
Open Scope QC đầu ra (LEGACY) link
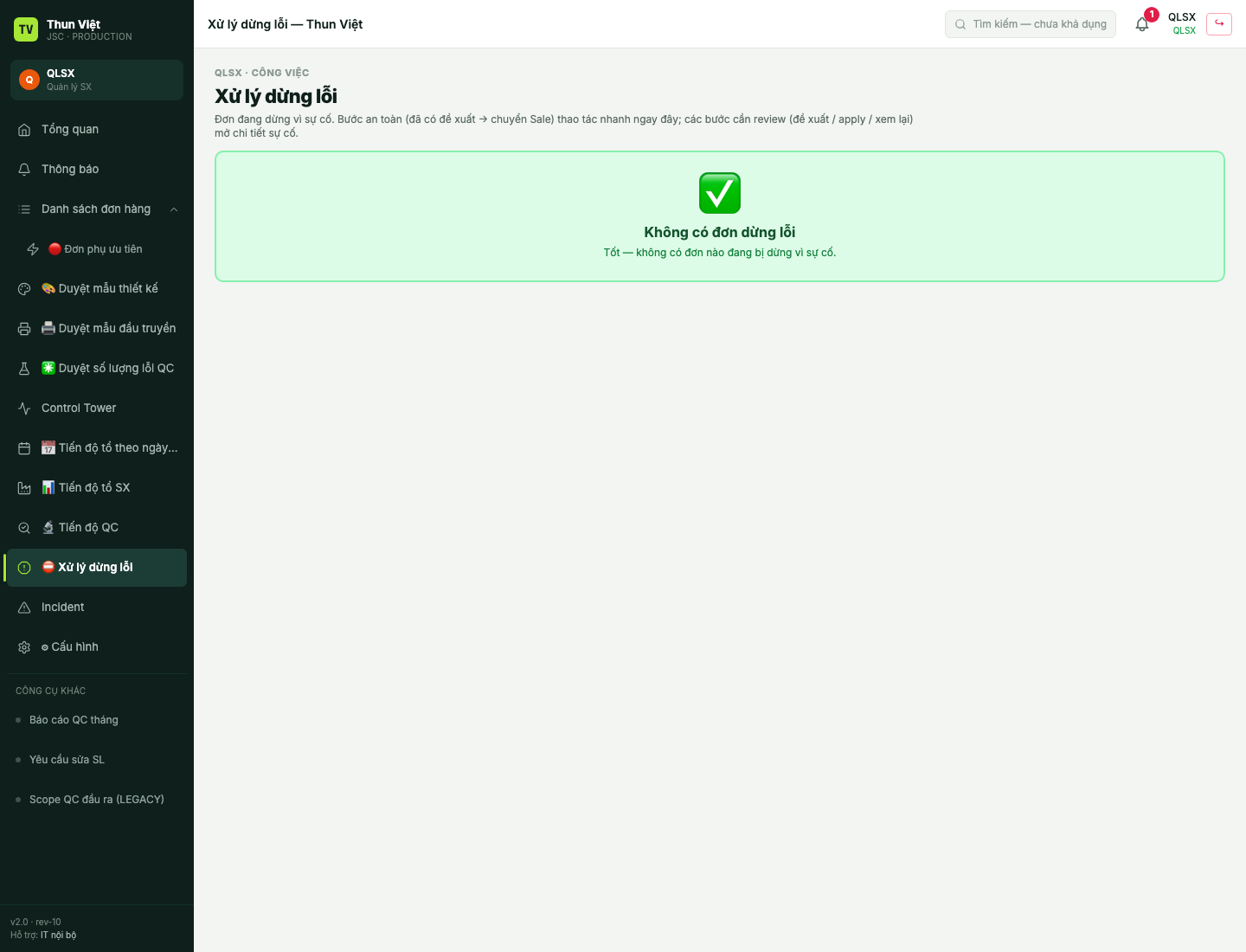pyautogui.click(x=97, y=800)
